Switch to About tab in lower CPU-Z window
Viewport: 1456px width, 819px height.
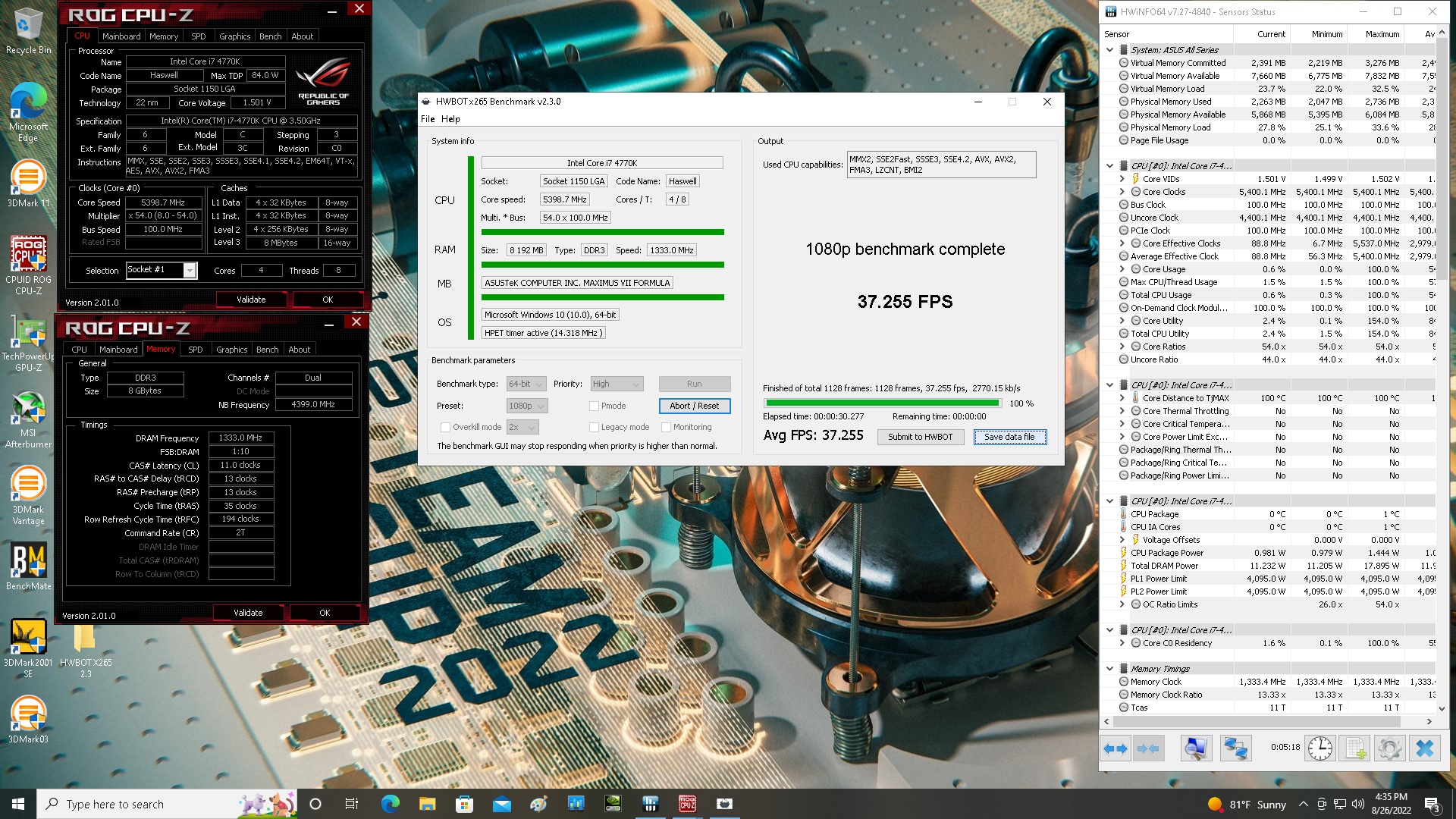pyautogui.click(x=299, y=350)
